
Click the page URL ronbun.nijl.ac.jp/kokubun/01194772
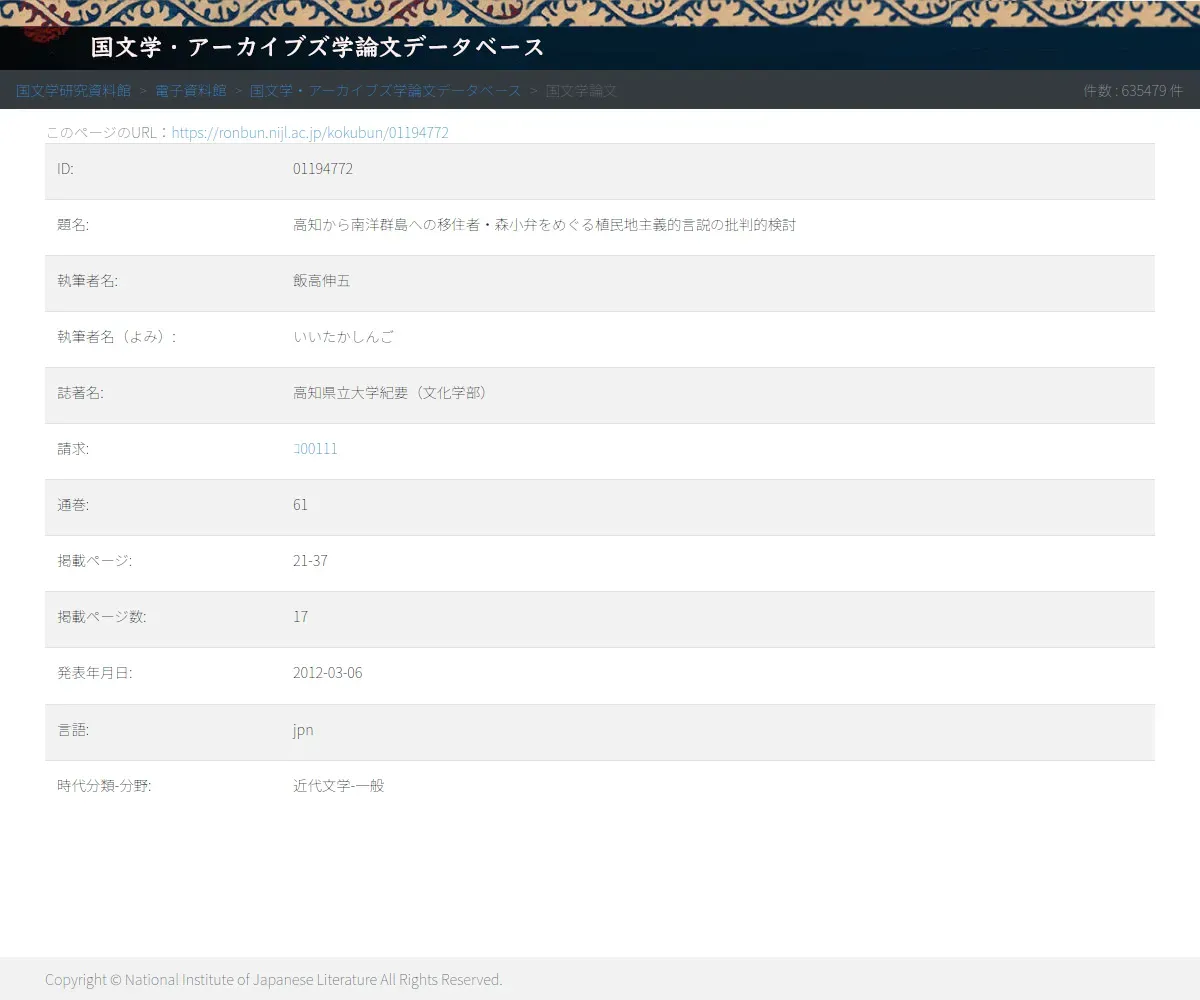point(310,132)
